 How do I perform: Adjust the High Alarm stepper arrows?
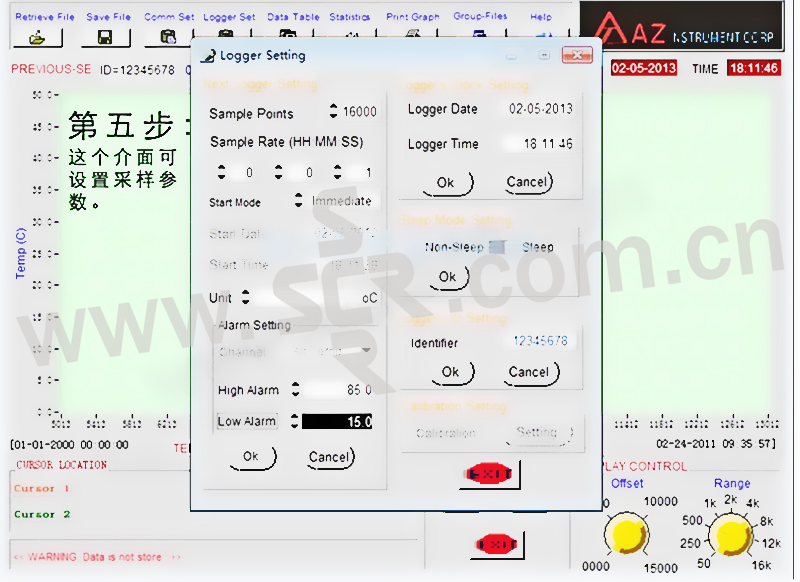(x=295, y=389)
